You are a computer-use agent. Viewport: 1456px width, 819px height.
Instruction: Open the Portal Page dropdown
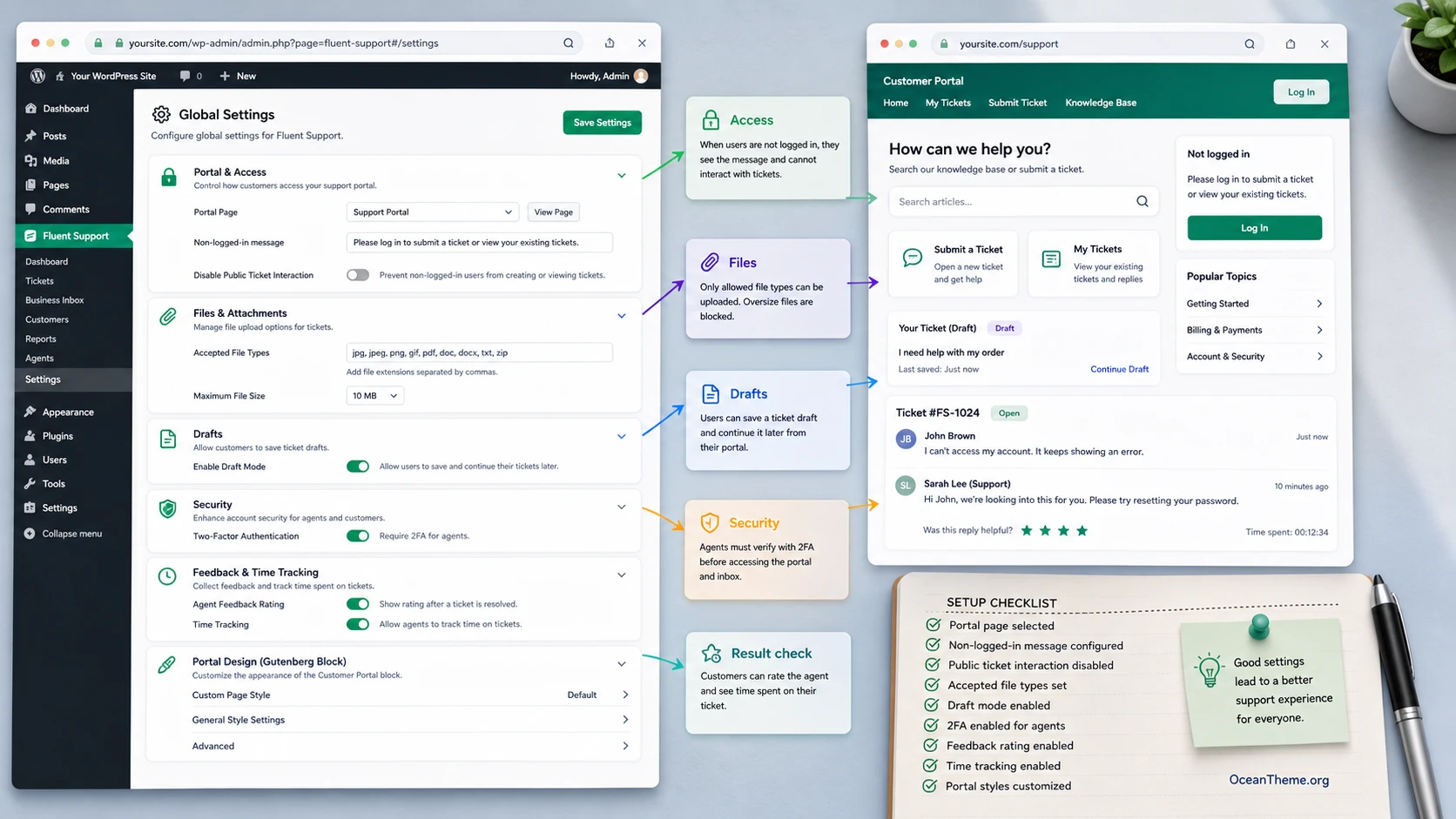433,212
